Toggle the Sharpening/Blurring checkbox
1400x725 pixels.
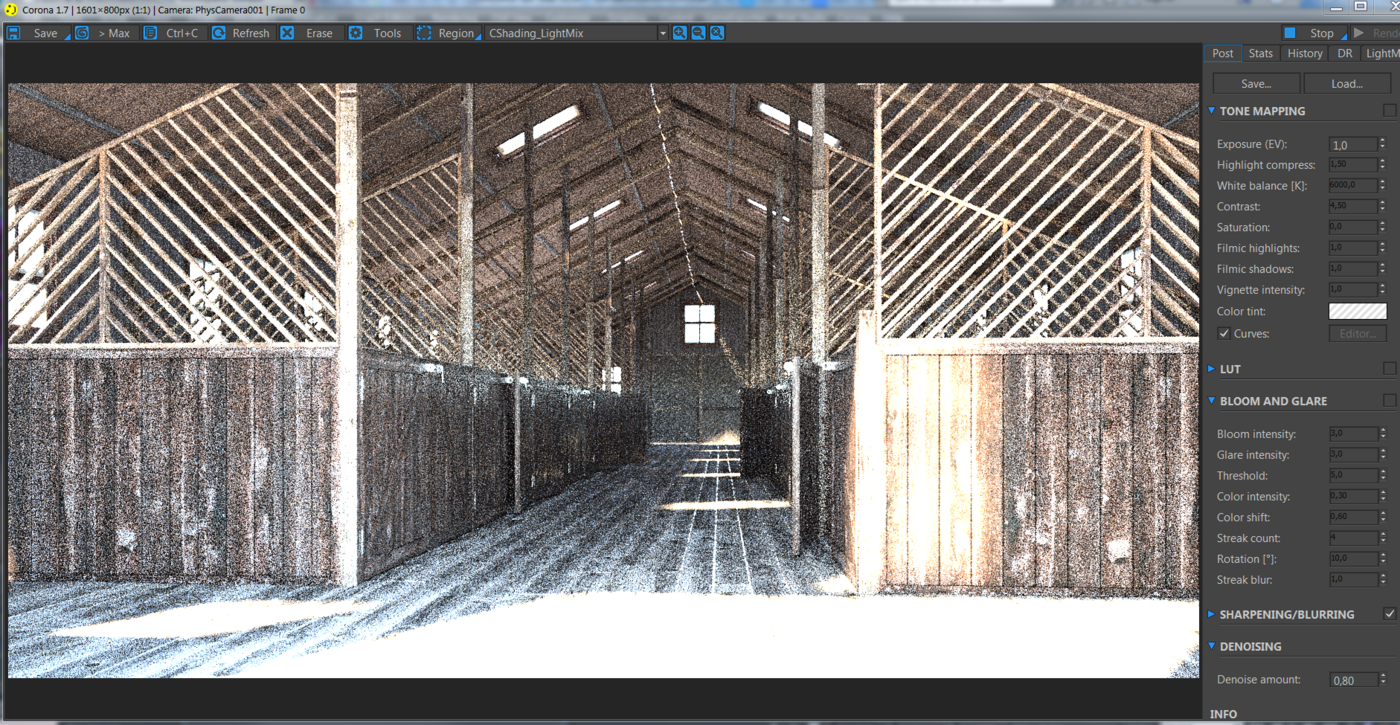point(1389,614)
